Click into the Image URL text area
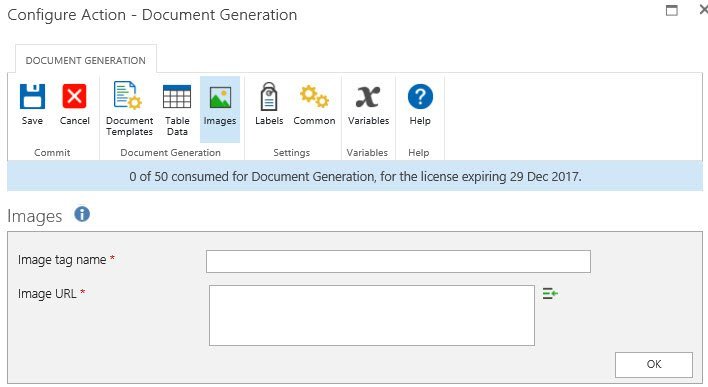The image size is (708, 387). (x=372, y=315)
